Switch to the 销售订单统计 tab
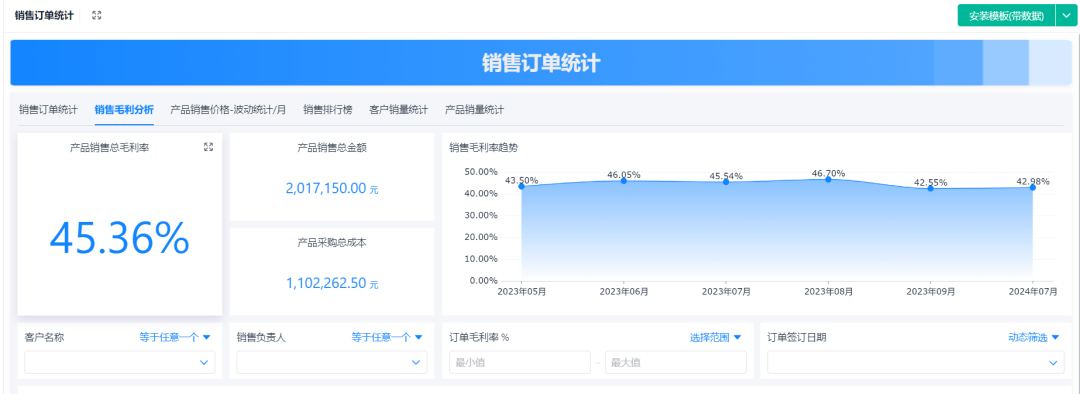This screenshot has height=394, width=1080. click(x=48, y=110)
